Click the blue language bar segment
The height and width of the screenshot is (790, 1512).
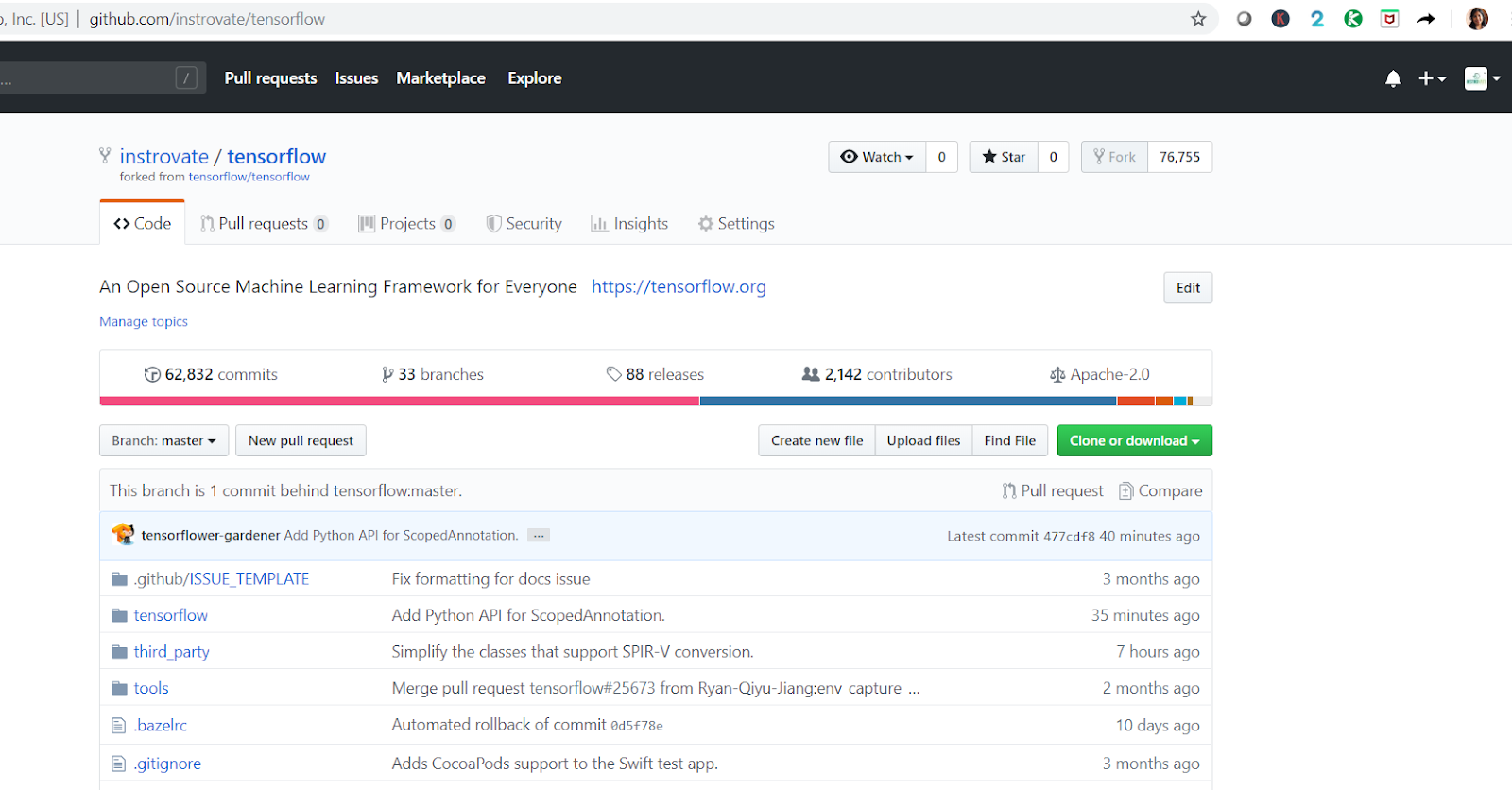[908, 402]
